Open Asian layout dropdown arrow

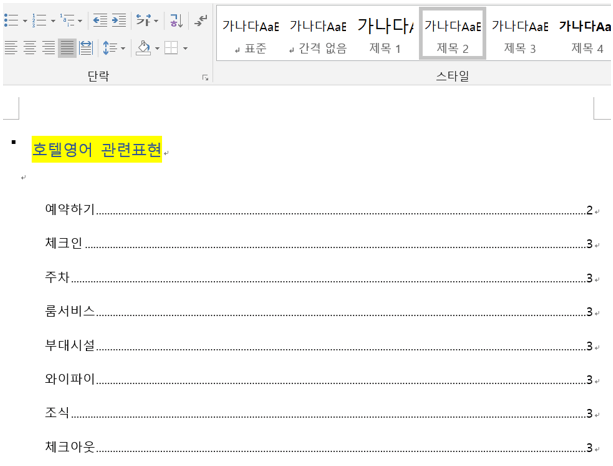[156, 21]
